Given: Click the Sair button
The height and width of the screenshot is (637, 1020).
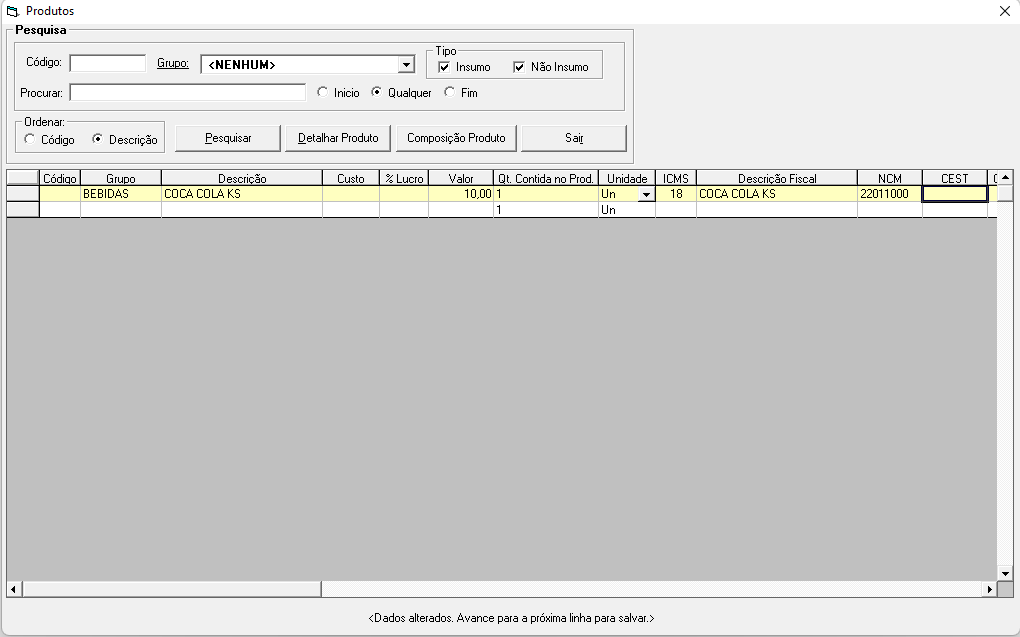Looking at the screenshot, I should click(574, 138).
